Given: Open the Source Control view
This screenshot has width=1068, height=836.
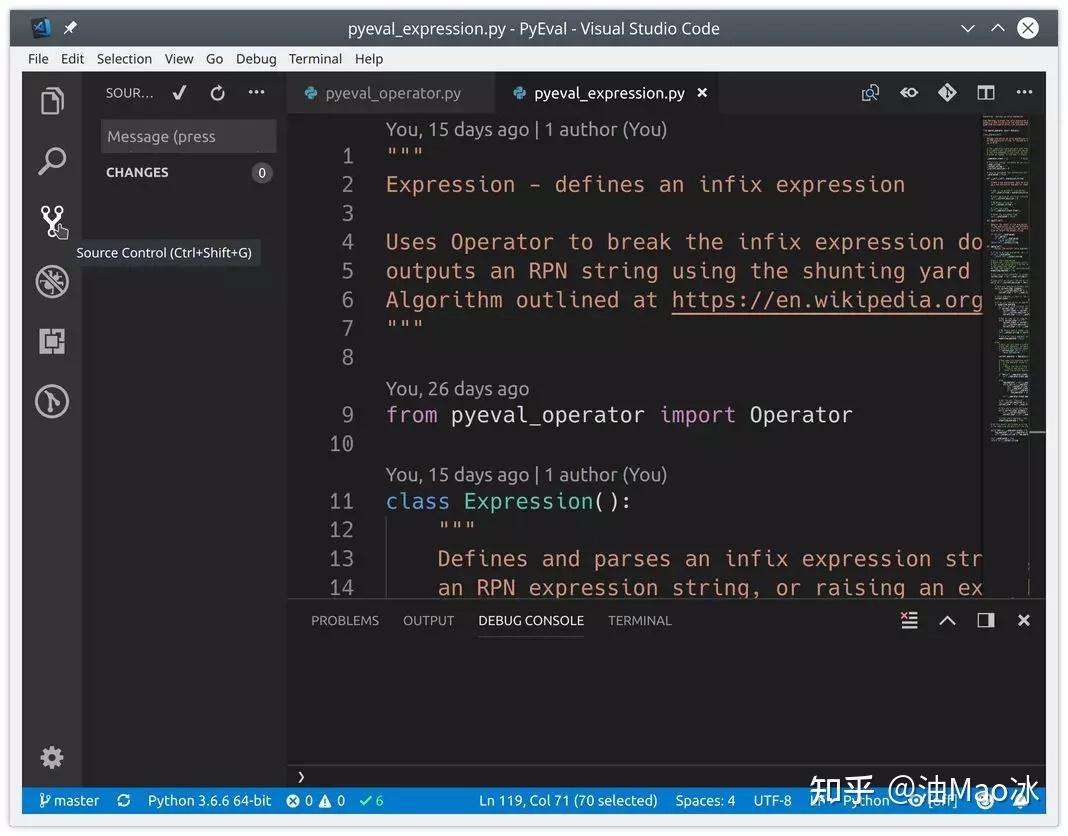Looking at the screenshot, I should (52, 221).
